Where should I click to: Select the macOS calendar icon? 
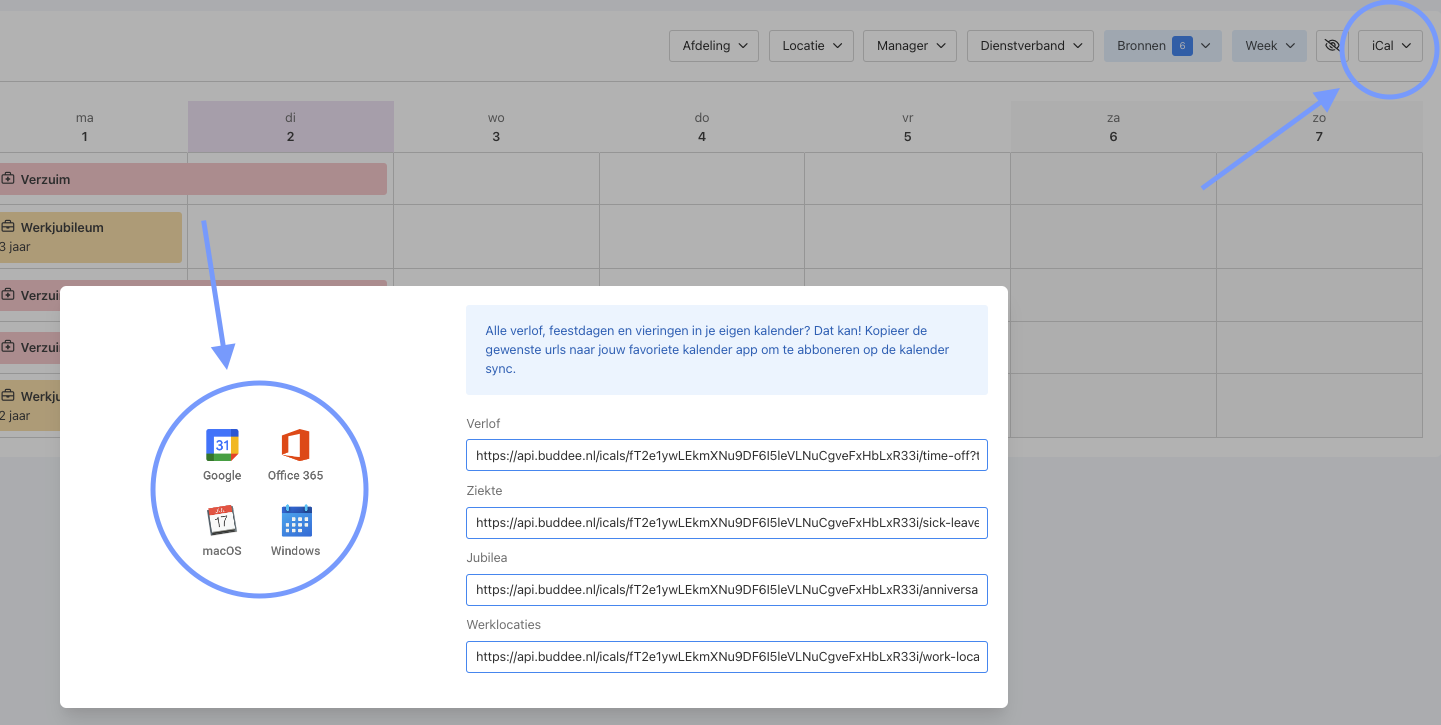click(x=222, y=521)
